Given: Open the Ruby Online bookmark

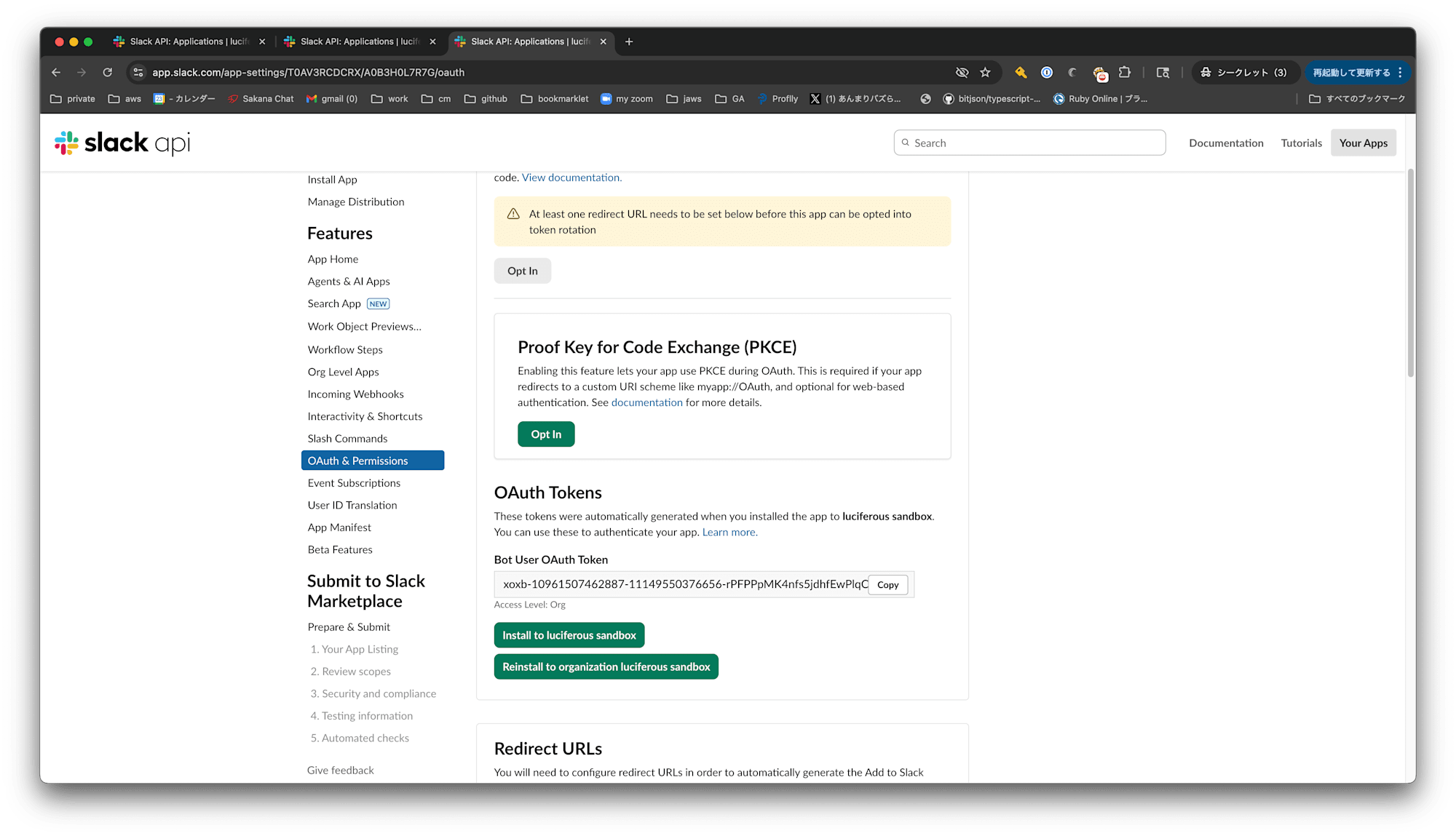Looking at the screenshot, I should click(x=1101, y=99).
